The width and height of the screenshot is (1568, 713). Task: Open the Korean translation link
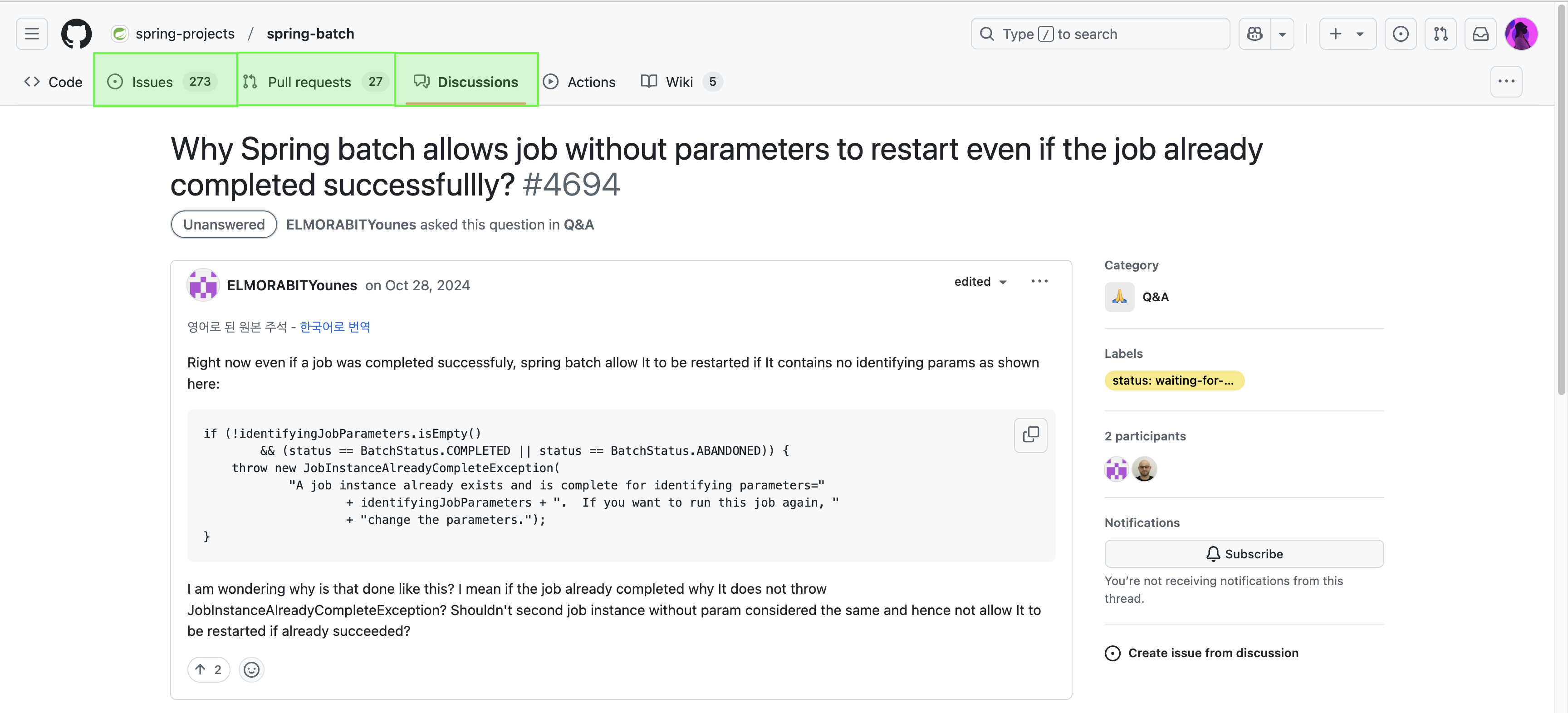click(335, 327)
